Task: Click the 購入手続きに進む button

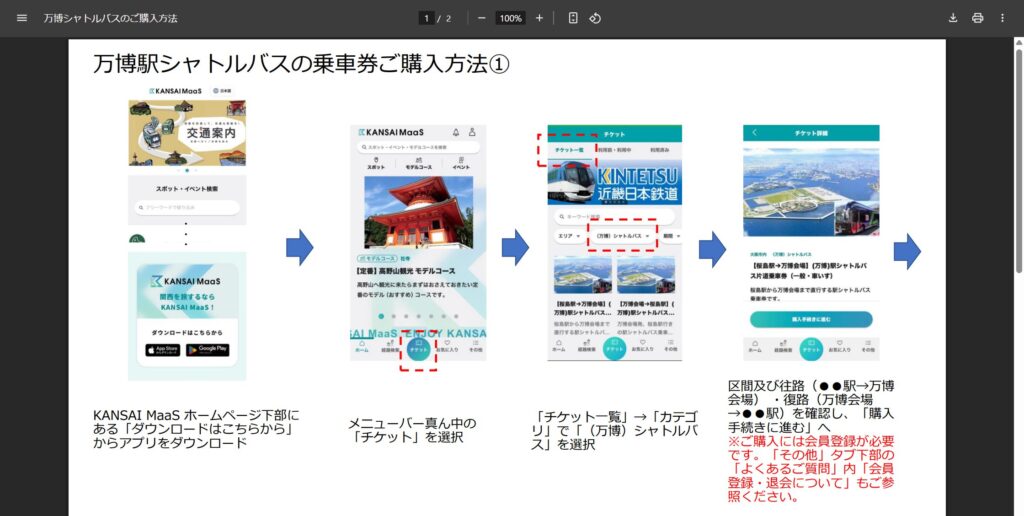Action: 811,319
